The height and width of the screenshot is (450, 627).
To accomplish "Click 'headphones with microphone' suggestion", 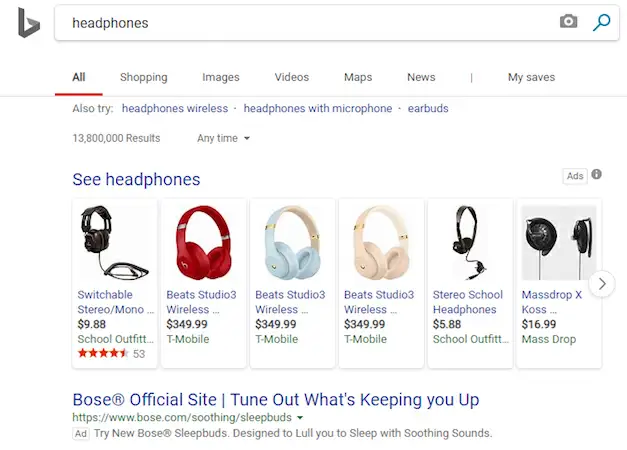I will (317, 108).
